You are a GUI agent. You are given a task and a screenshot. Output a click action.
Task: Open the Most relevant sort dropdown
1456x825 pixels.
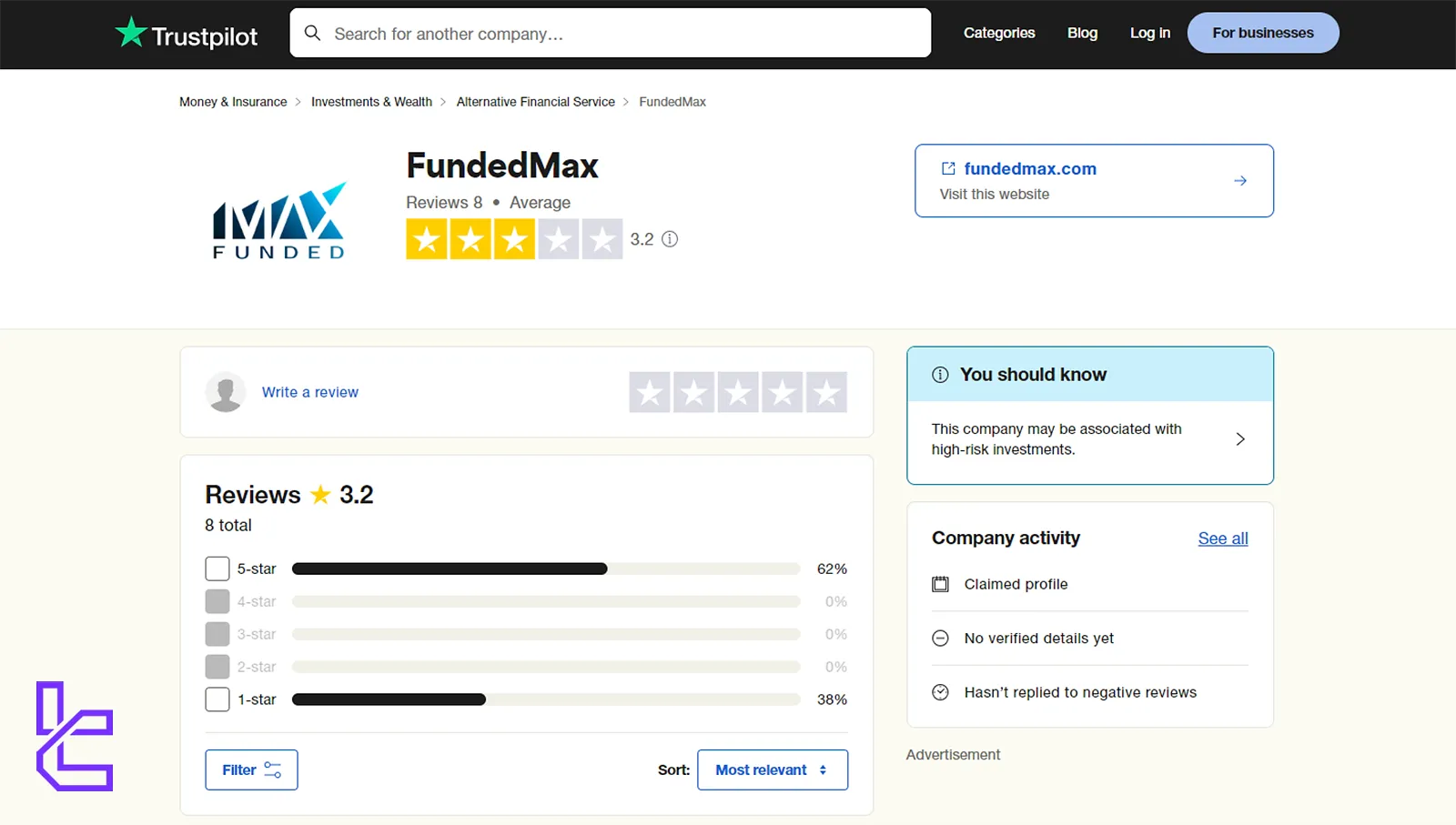(x=772, y=769)
